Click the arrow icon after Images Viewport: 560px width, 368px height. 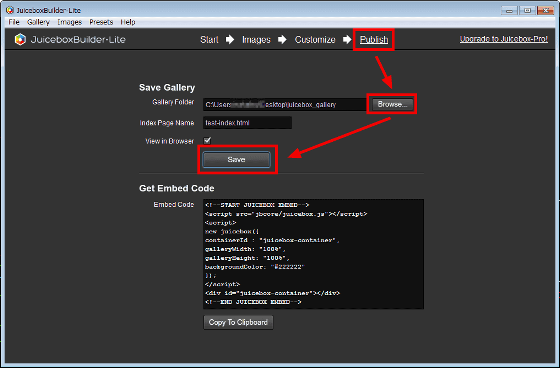coord(282,39)
